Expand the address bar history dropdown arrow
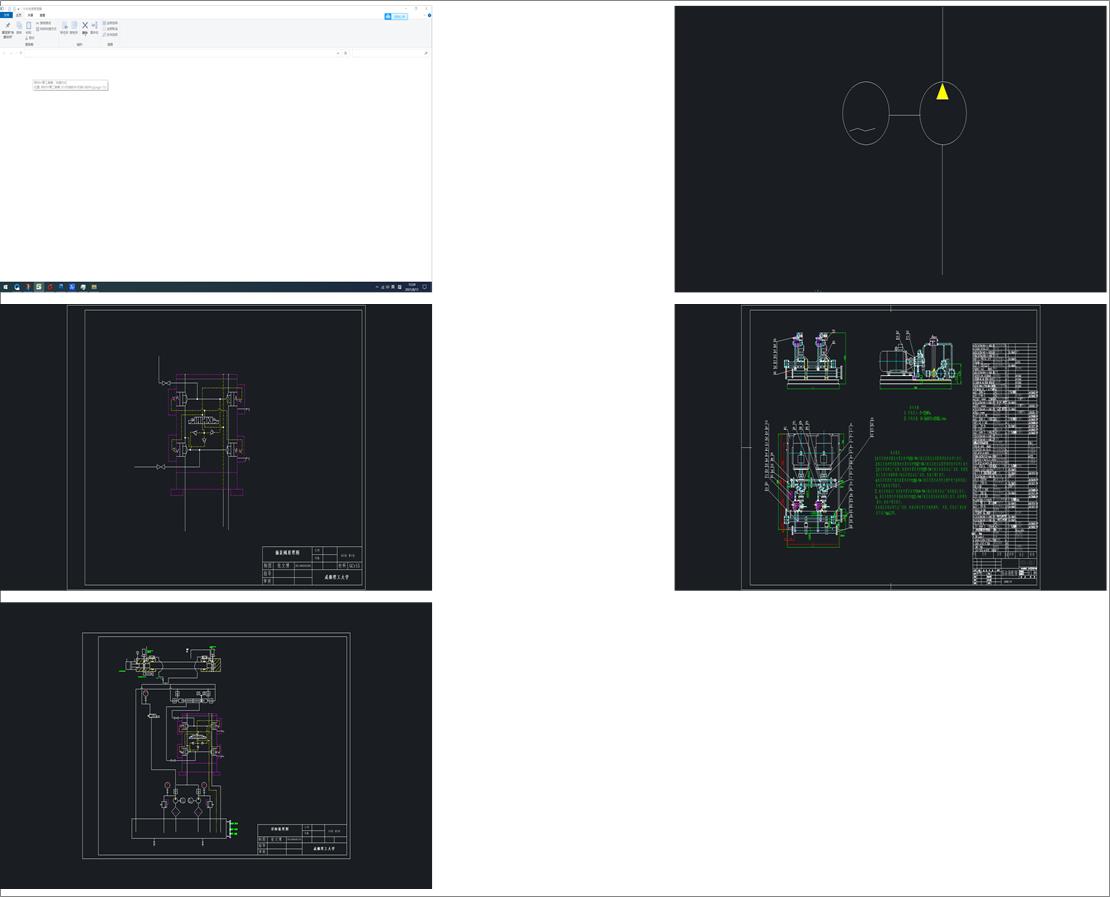 pos(338,53)
